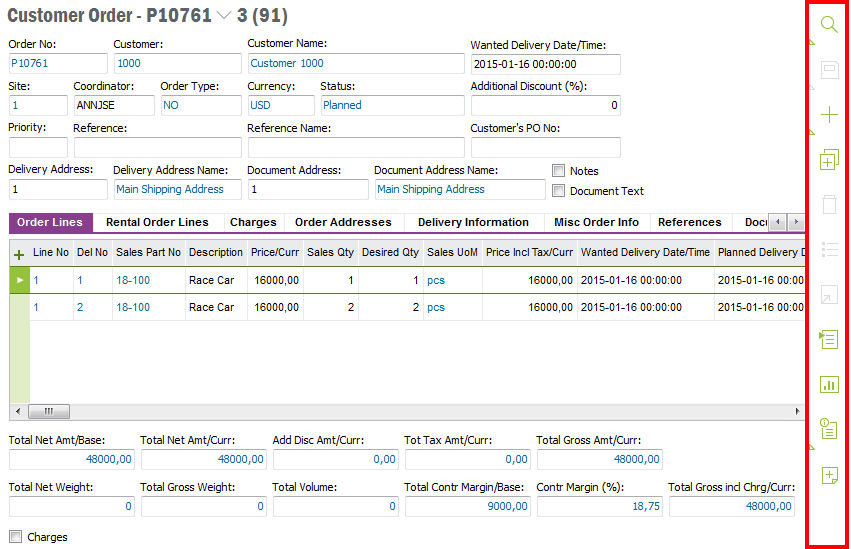This screenshot has height=549, width=851.
Task: Click the green plus New record icon
Action: click(x=828, y=115)
